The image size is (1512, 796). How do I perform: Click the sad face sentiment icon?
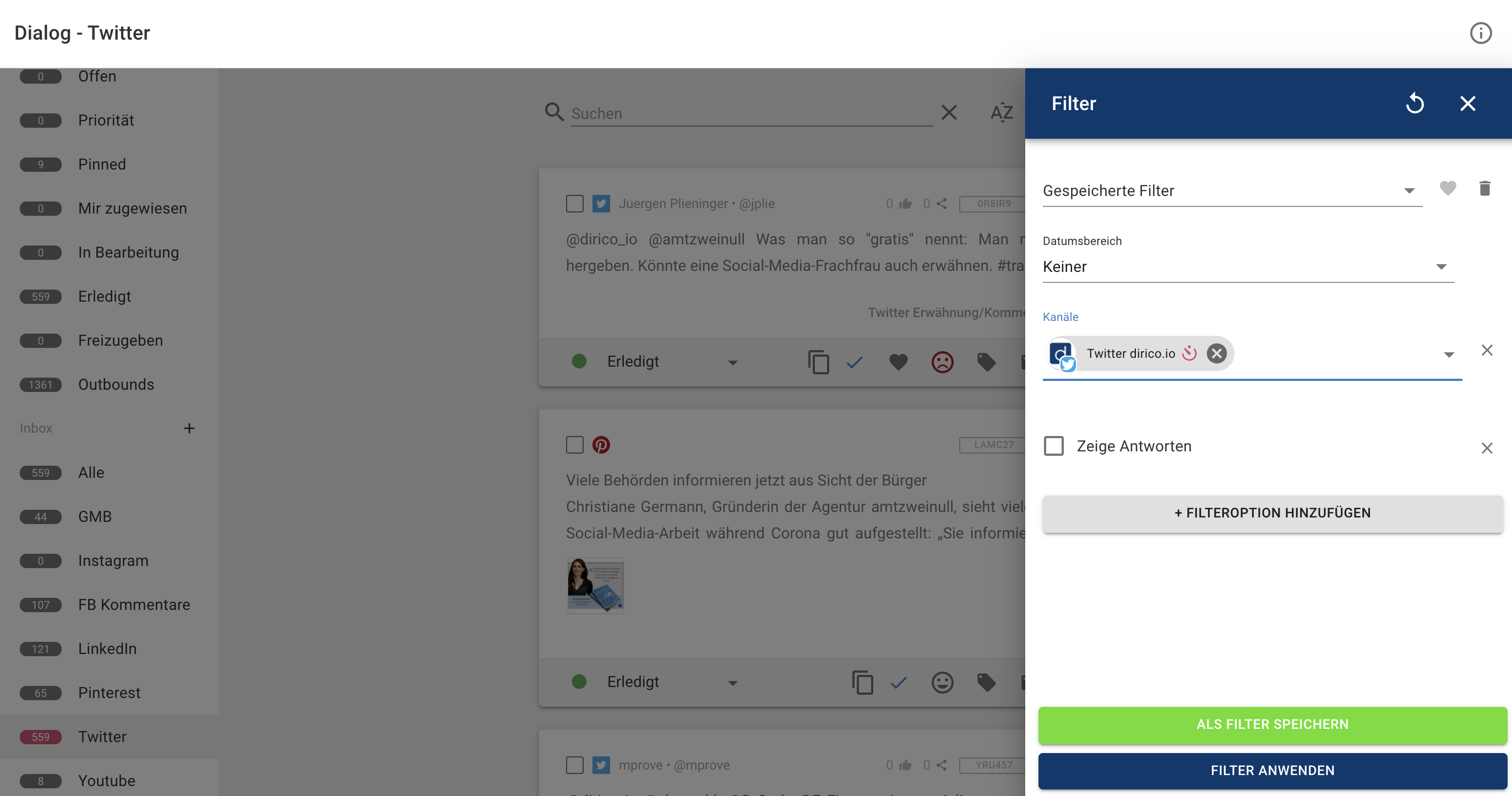tap(942, 362)
